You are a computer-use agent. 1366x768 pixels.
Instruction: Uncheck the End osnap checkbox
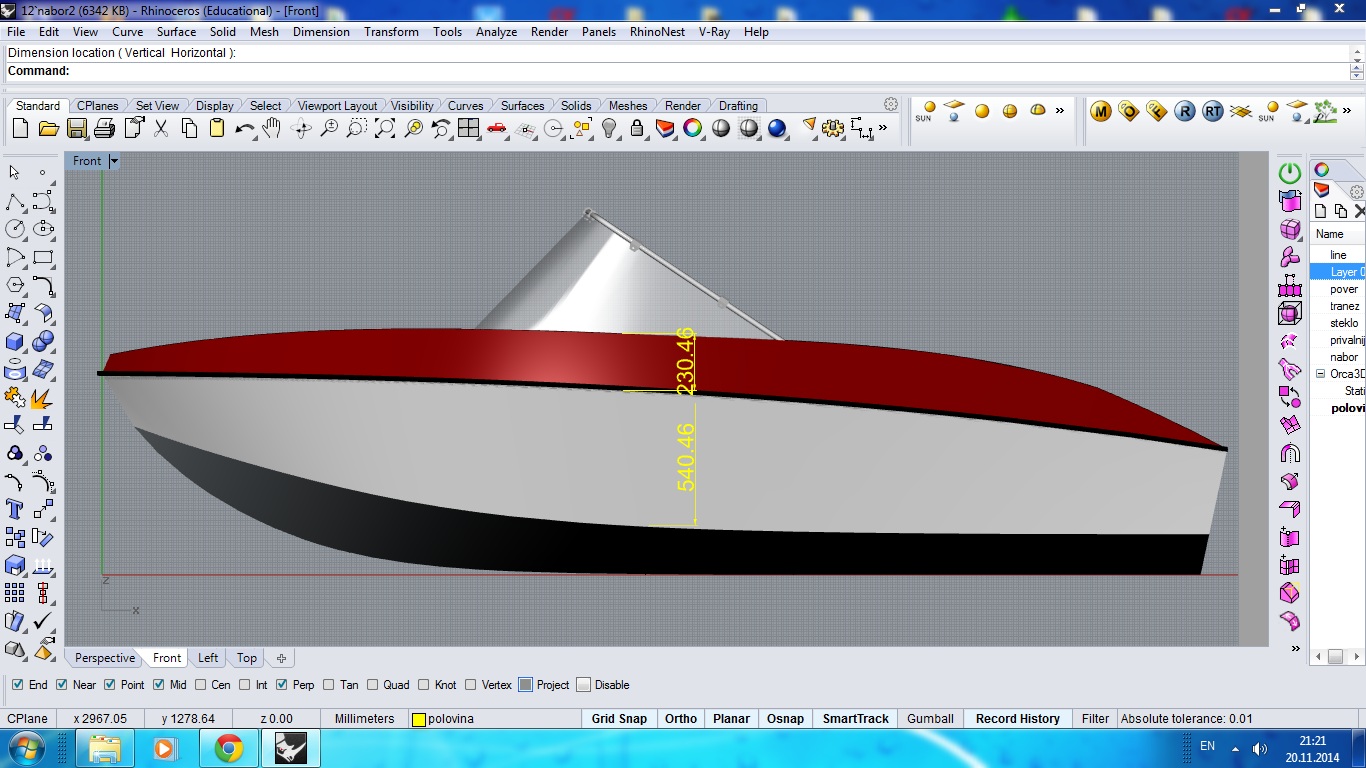pyautogui.click(x=18, y=685)
